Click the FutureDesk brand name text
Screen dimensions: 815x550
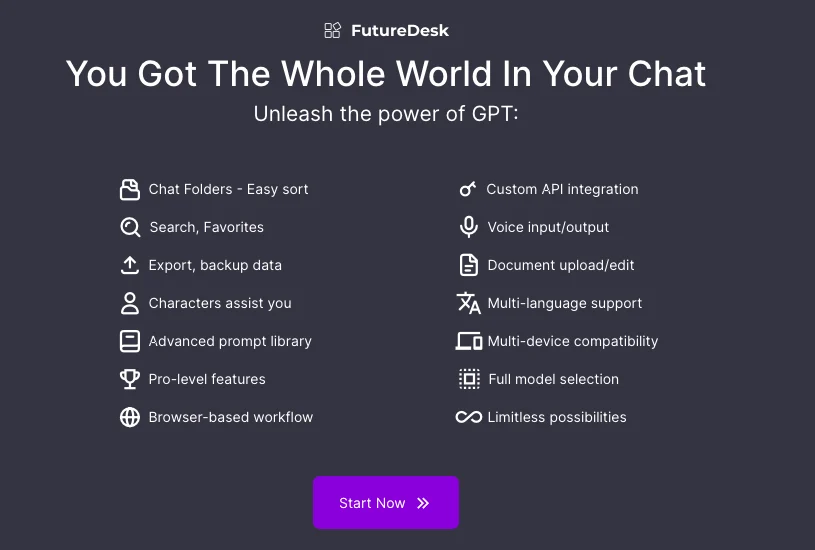pyautogui.click(x=400, y=30)
